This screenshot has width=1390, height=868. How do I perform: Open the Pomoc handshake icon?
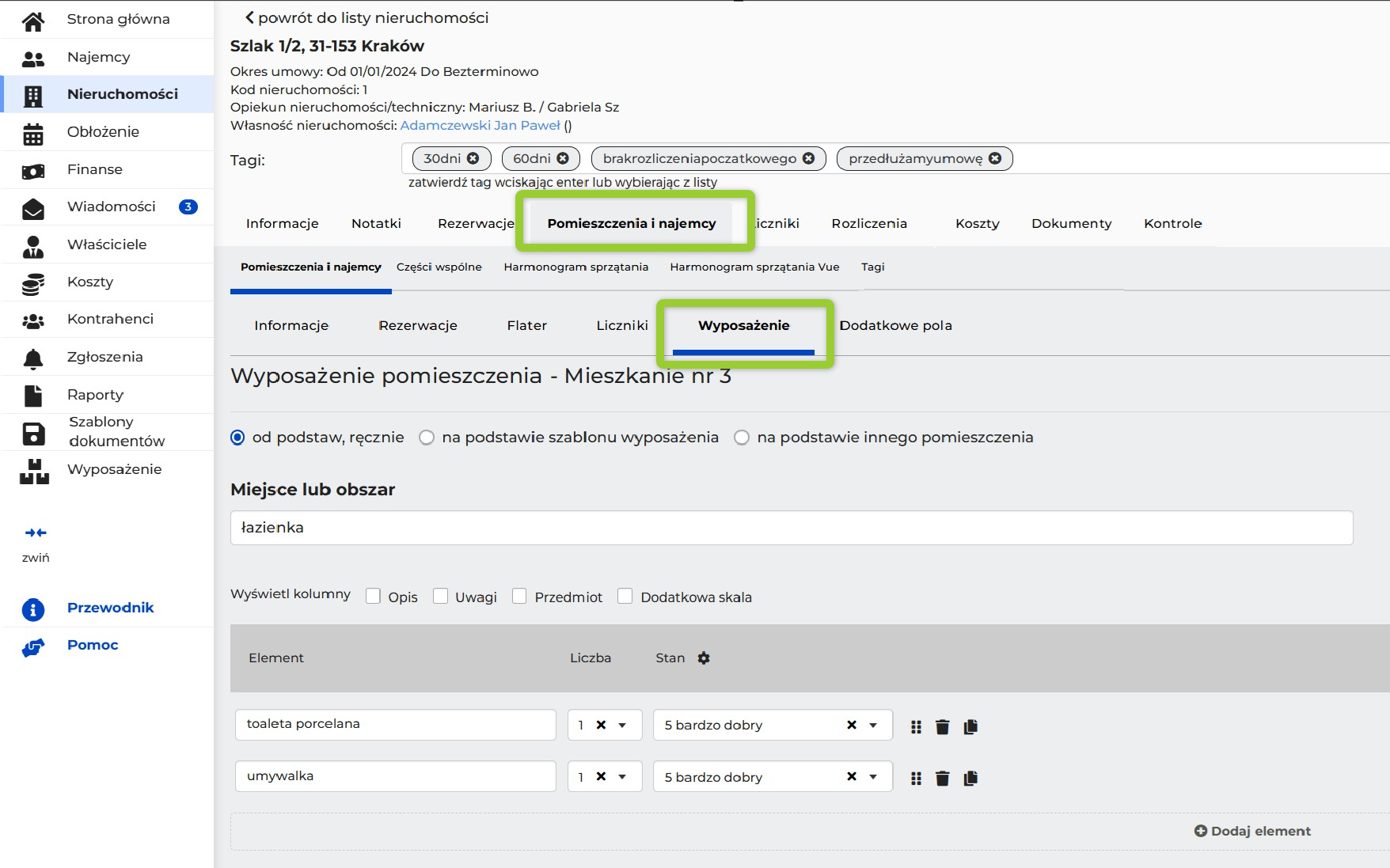pyautogui.click(x=33, y=647)
